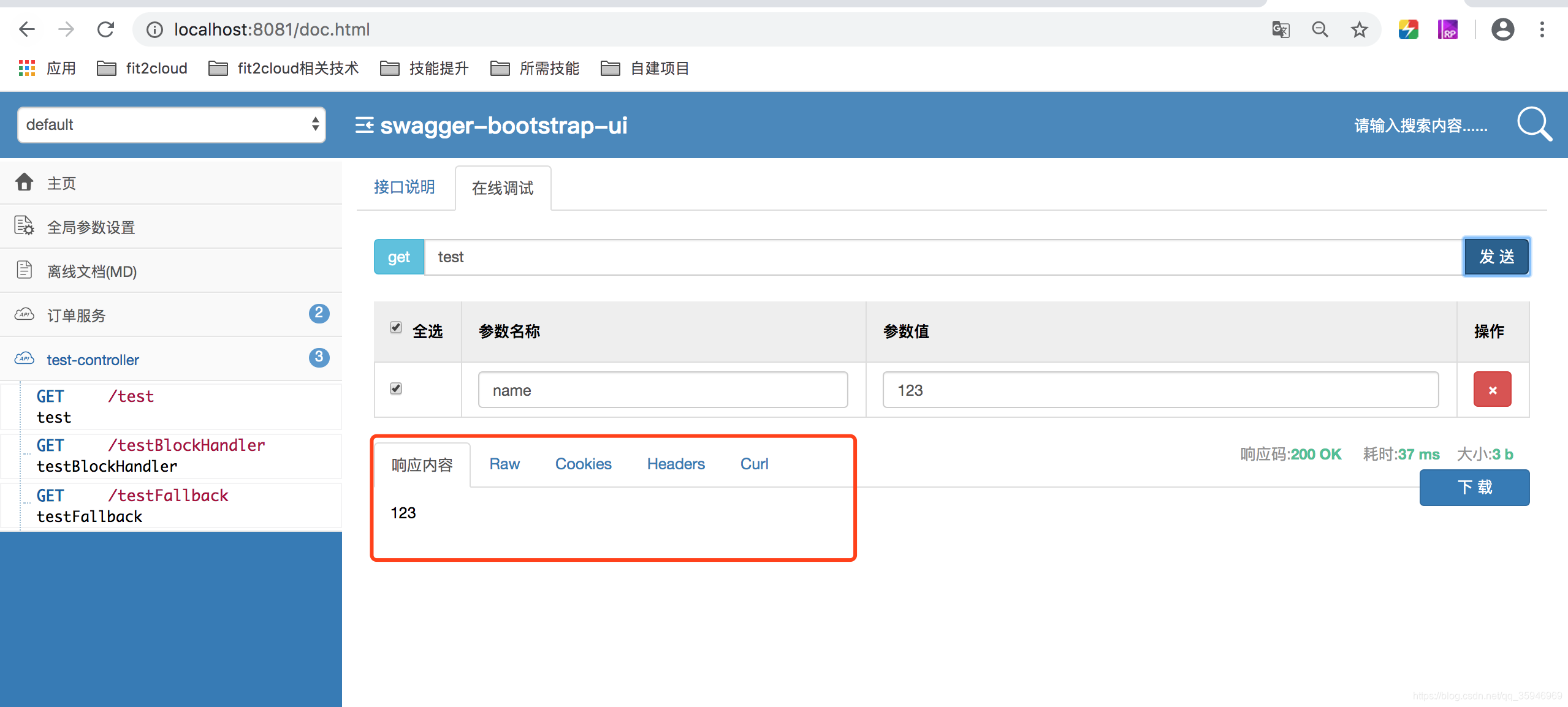Open the purple RP extension icon
Viewport: 1568px width, 707px height.
click(1447, 29)
